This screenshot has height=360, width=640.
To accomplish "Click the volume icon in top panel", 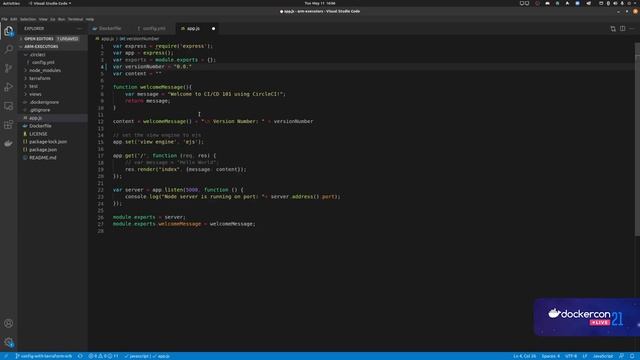I will click(x=615, y=3).
